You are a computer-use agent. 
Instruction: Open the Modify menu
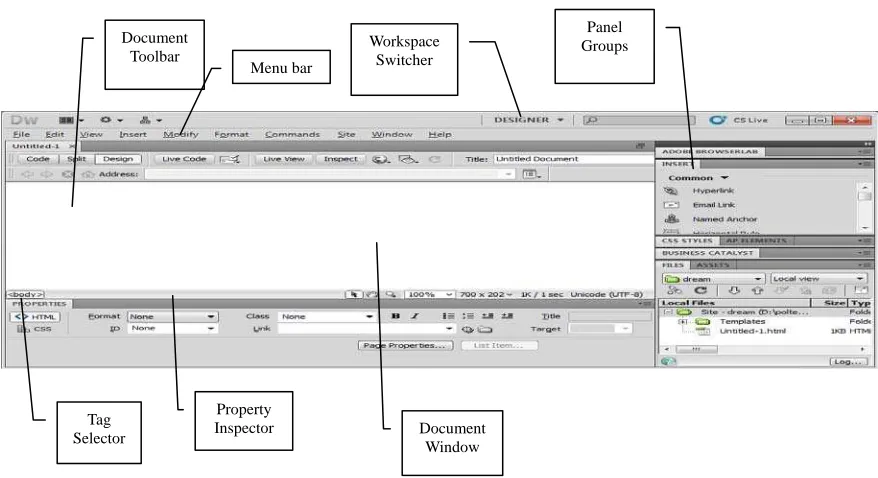click(181, 134)
